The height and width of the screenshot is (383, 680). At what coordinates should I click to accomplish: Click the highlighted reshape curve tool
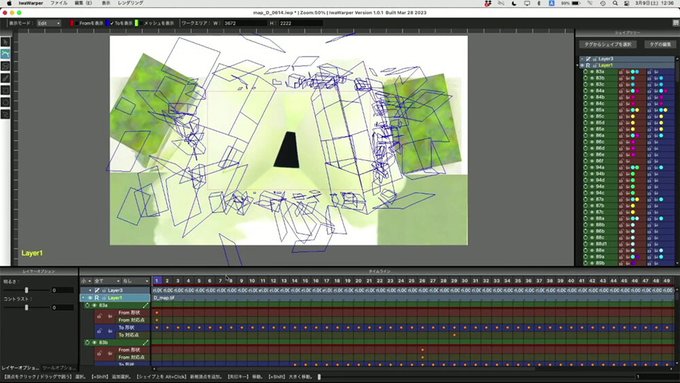[5, 54]
